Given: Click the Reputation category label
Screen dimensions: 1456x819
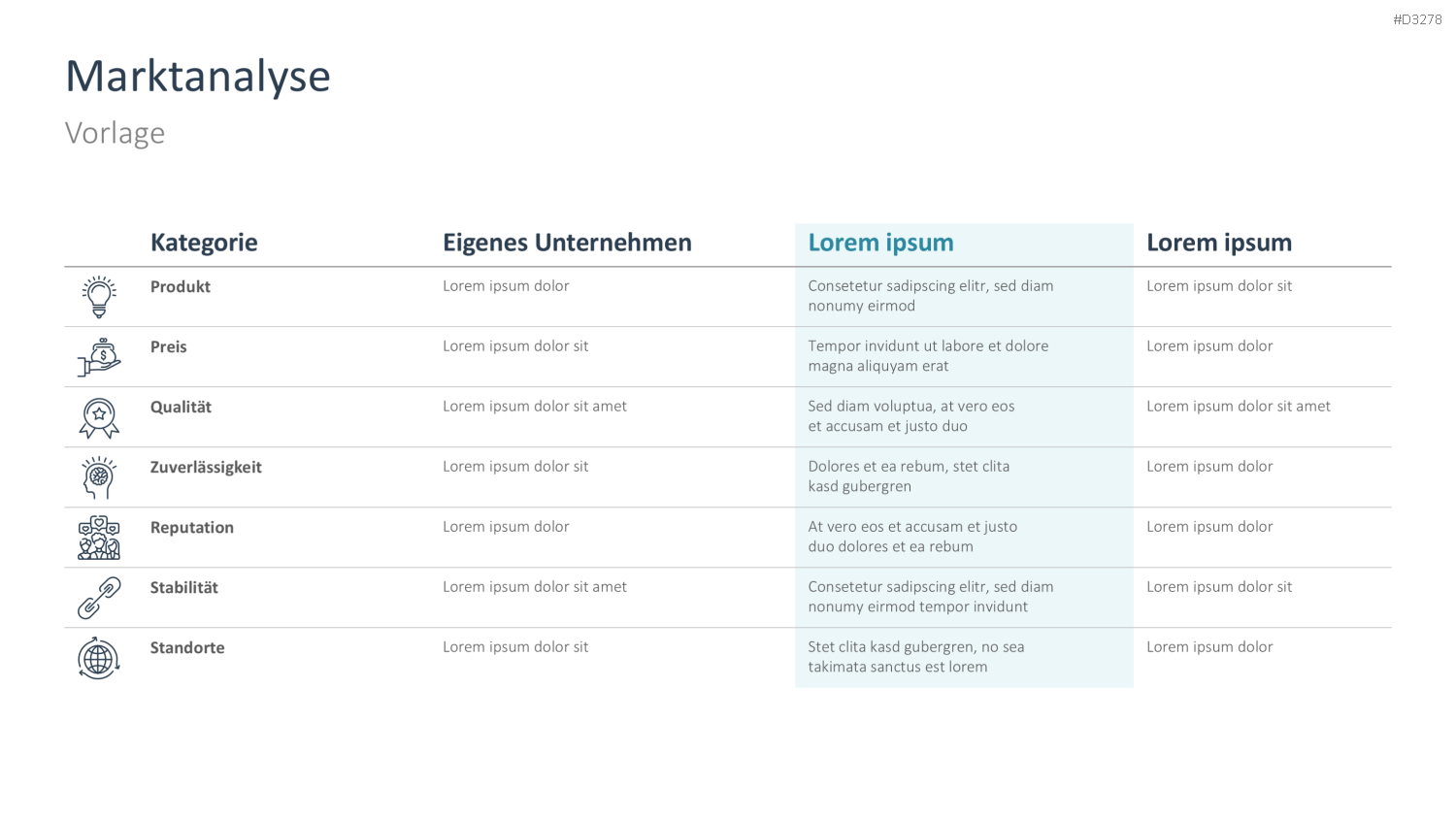Looking at the screenshot, I should tap(192, 528).
